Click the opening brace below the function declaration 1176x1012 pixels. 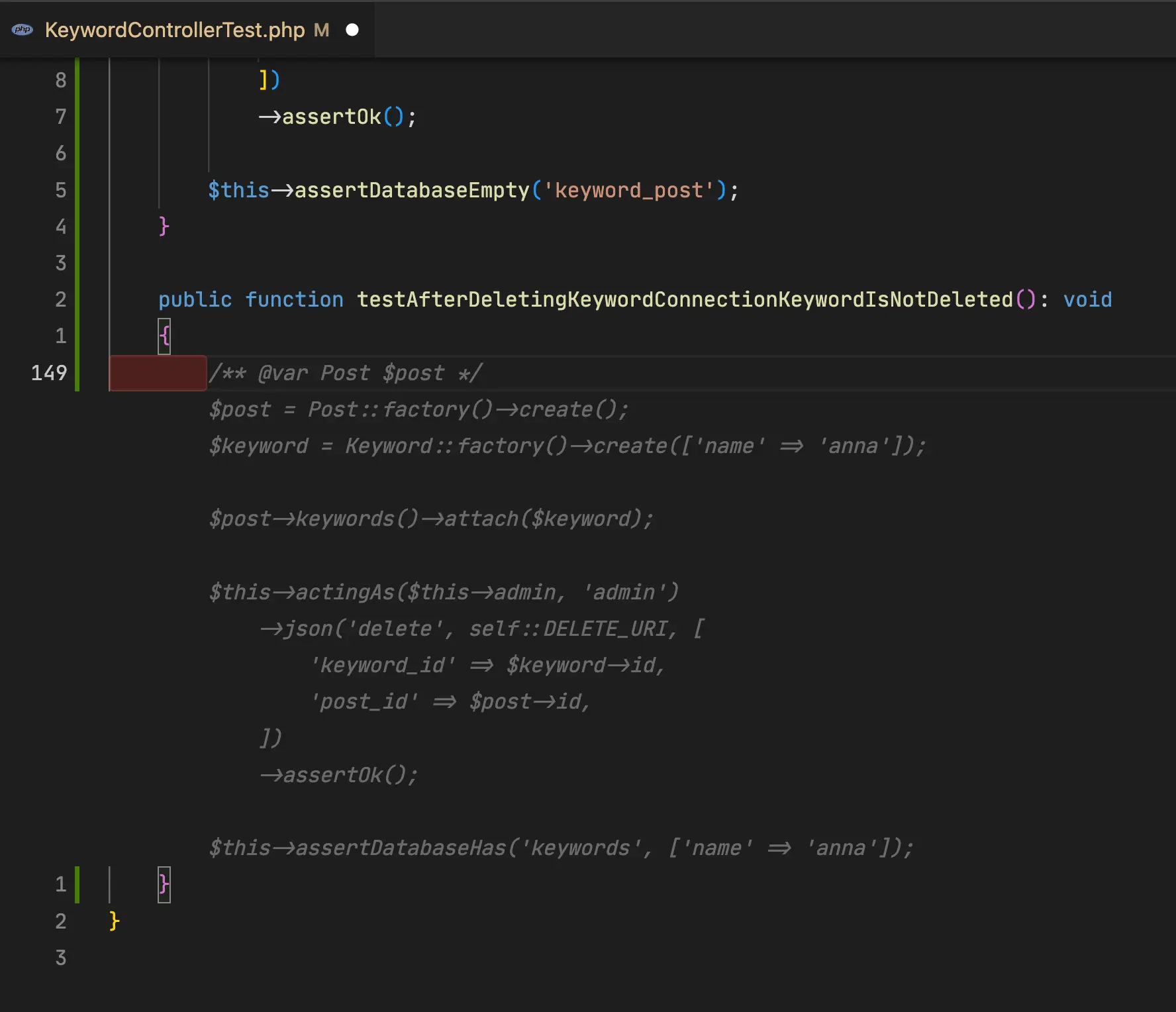(164, 336)
